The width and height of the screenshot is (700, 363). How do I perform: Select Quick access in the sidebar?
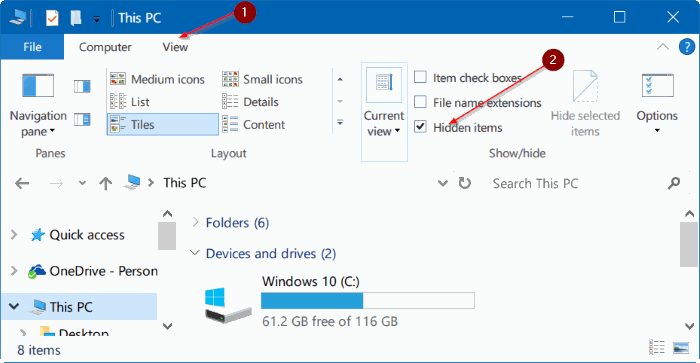87,235
